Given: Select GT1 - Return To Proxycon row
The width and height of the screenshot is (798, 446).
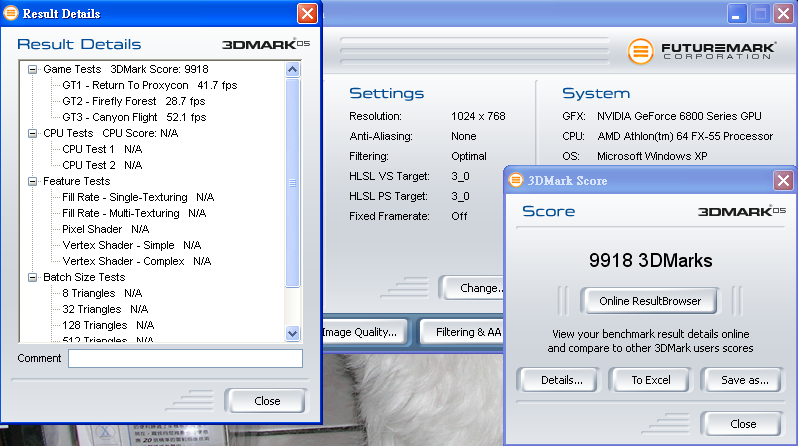Looking at the screenshot, I should 150,85.
